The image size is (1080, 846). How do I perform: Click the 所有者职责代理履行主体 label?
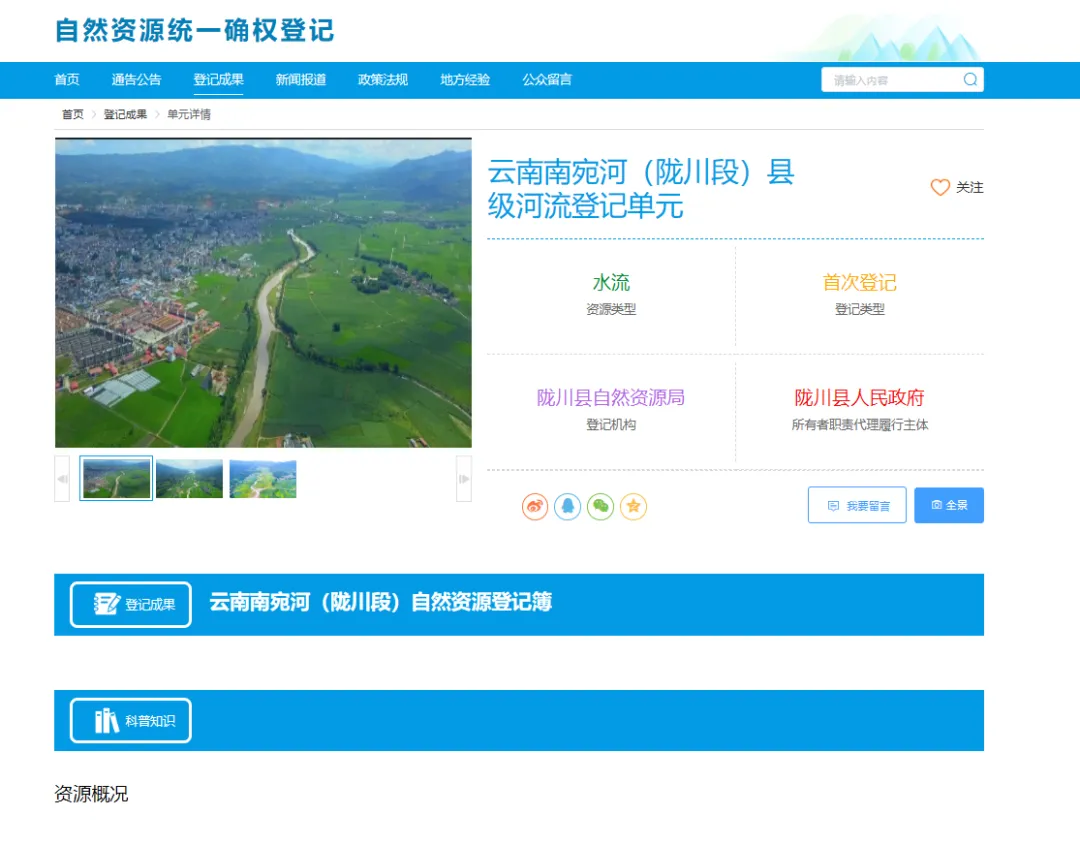(x=860, y=424)
